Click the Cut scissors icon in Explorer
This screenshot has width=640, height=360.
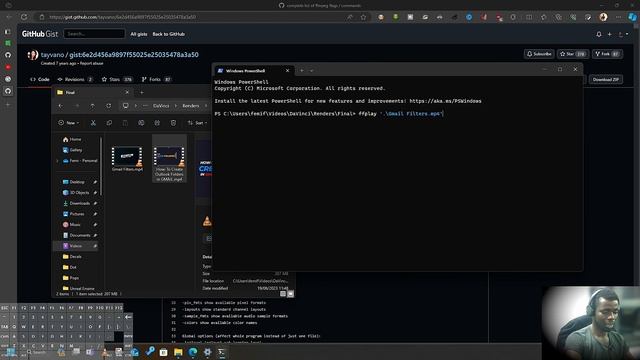tap(93, 122)
